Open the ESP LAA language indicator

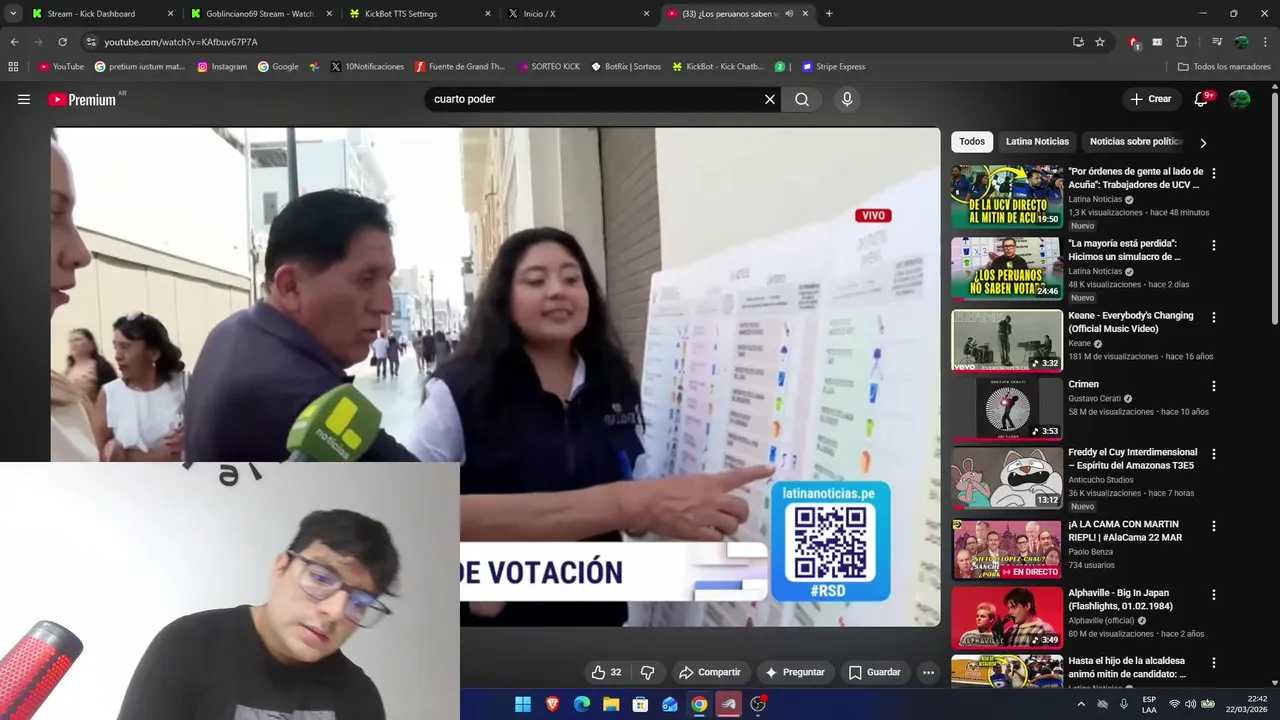click(1149, 704)
